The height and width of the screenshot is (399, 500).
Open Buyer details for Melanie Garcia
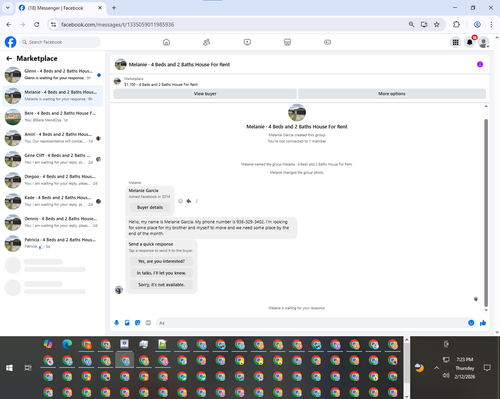click(x=150, y=207)
